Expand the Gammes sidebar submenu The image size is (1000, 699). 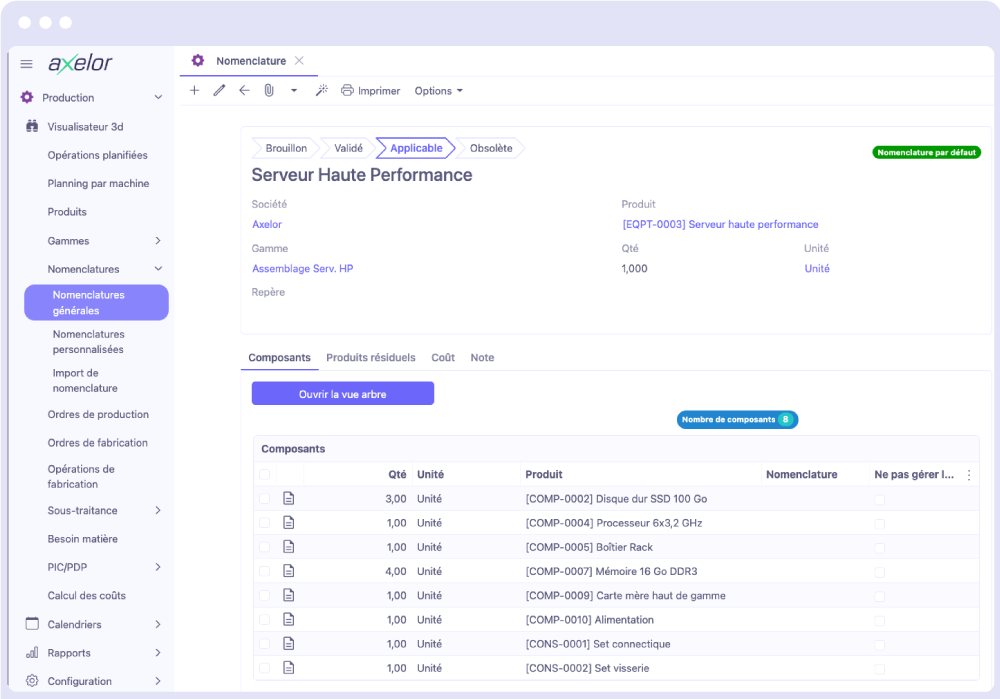click(x=158, y=241)
